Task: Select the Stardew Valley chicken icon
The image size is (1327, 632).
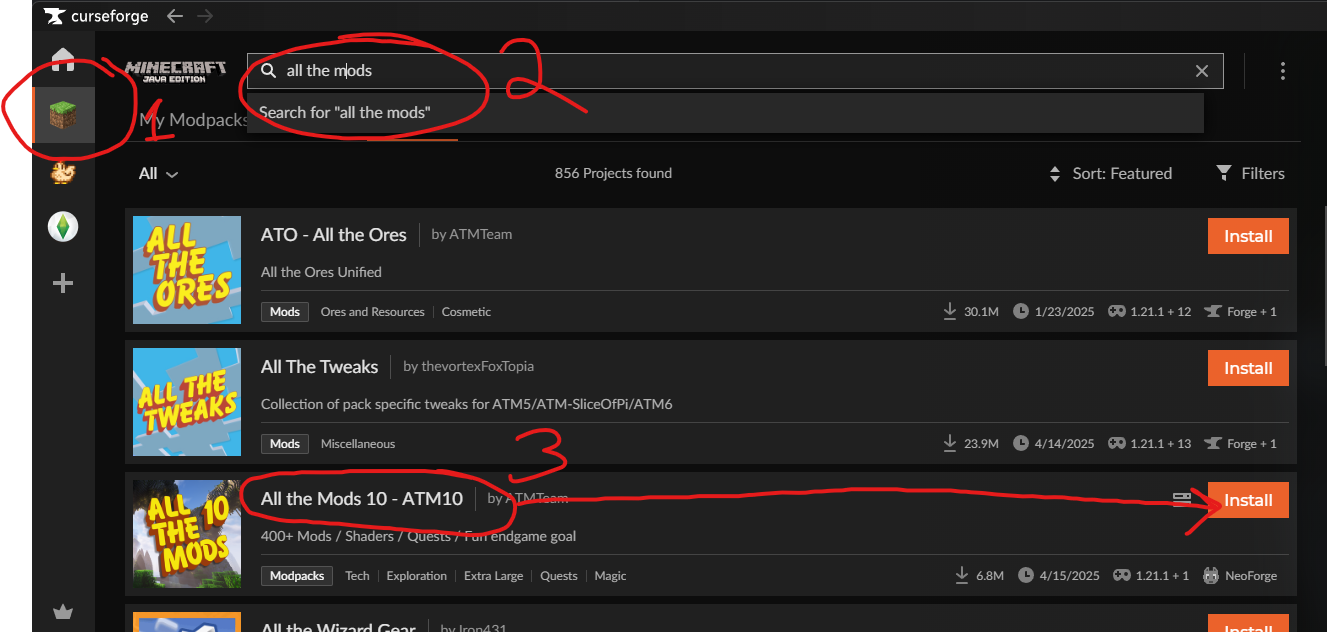Action: pos(63,174)
